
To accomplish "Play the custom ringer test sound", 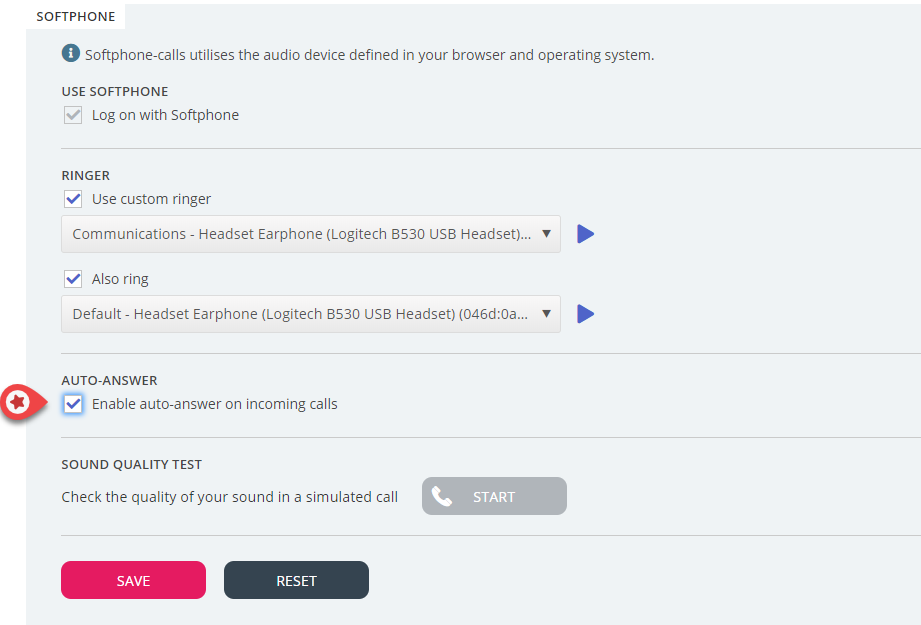I will (586, 234).
